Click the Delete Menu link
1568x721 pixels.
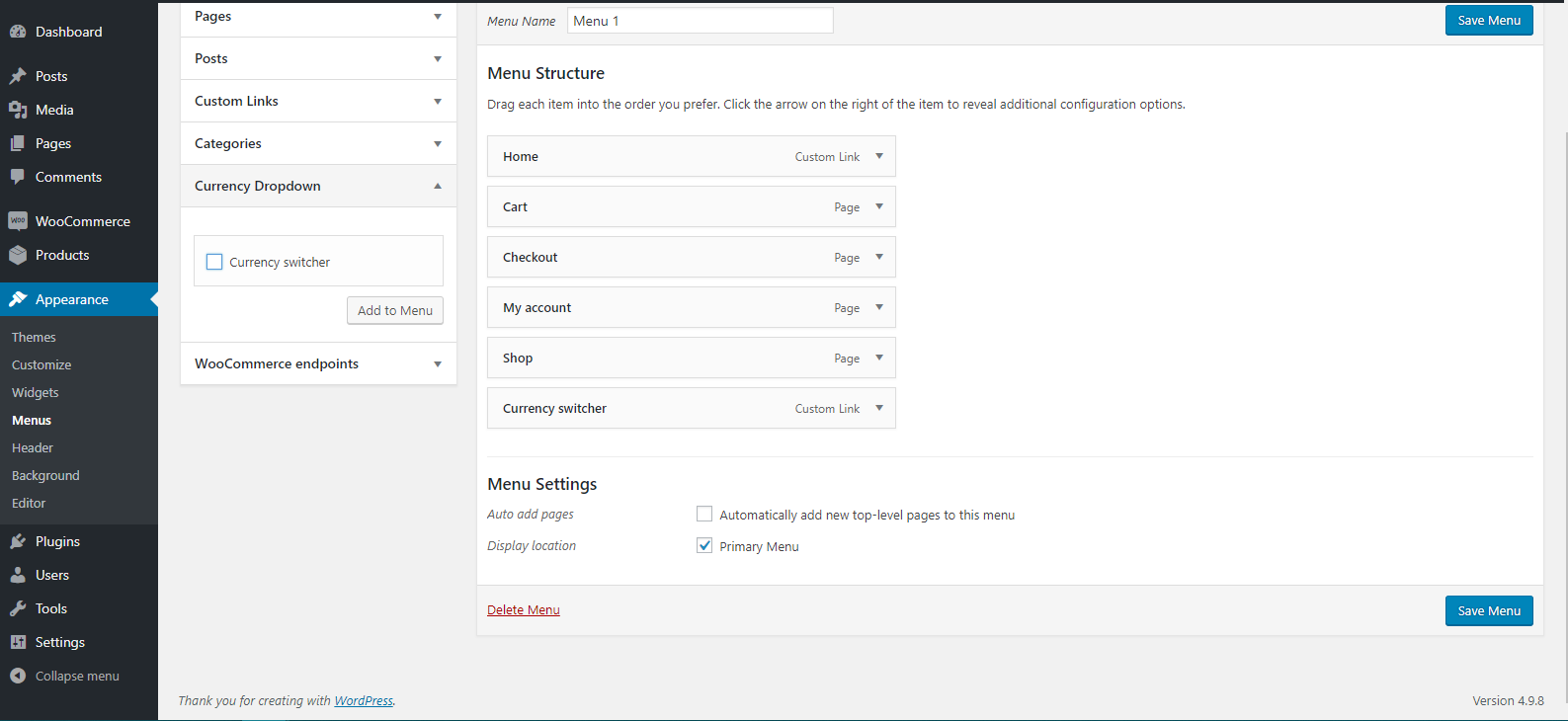pyautogui.click(x=524, y=609)
